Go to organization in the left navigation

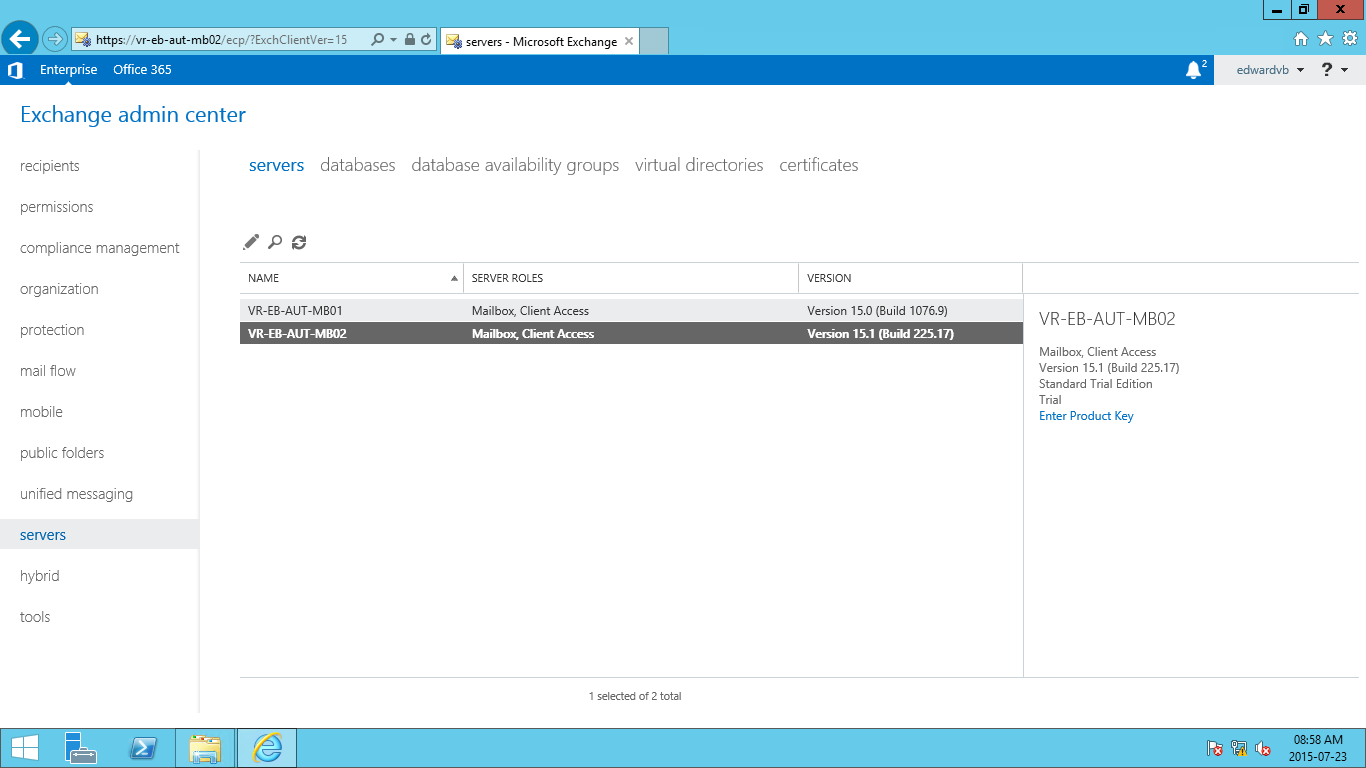pyautogui.click(x=59, y=289)
